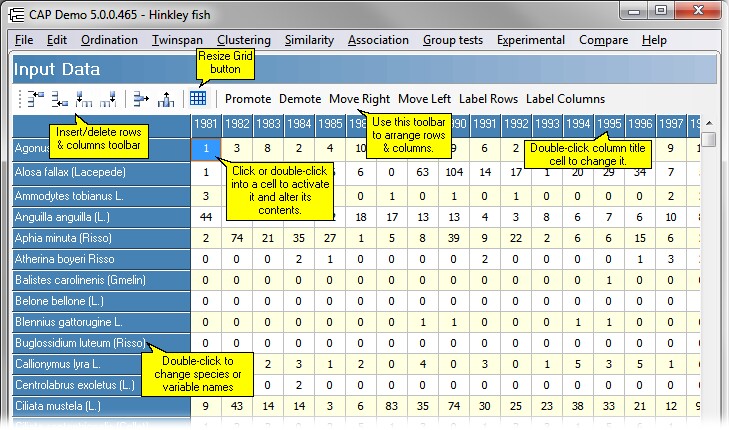Click the cell with 27 in Aphia minuta row
The image size is (729, 430).
point(330,238)
